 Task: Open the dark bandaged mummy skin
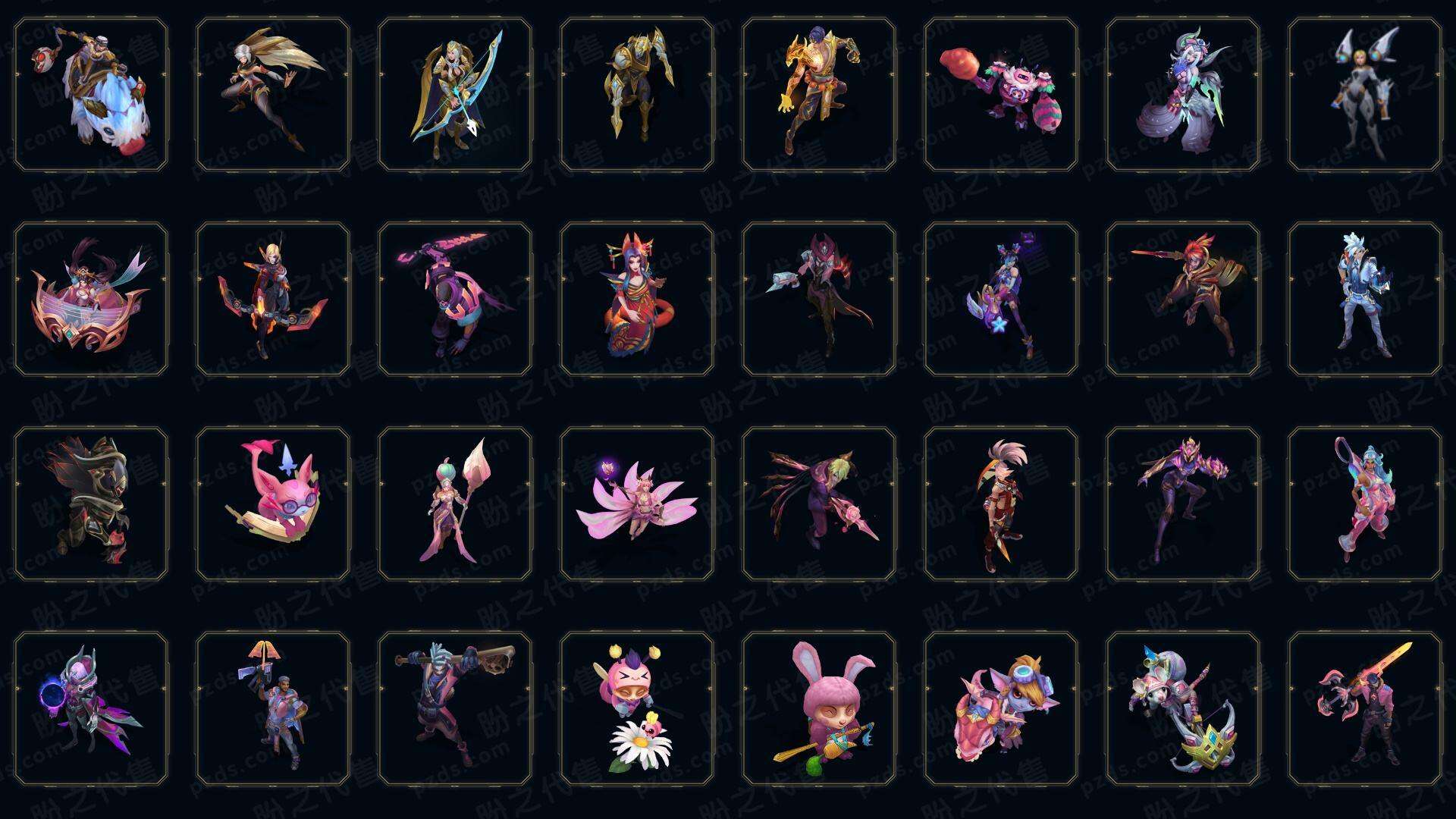(x=91, y=504)
